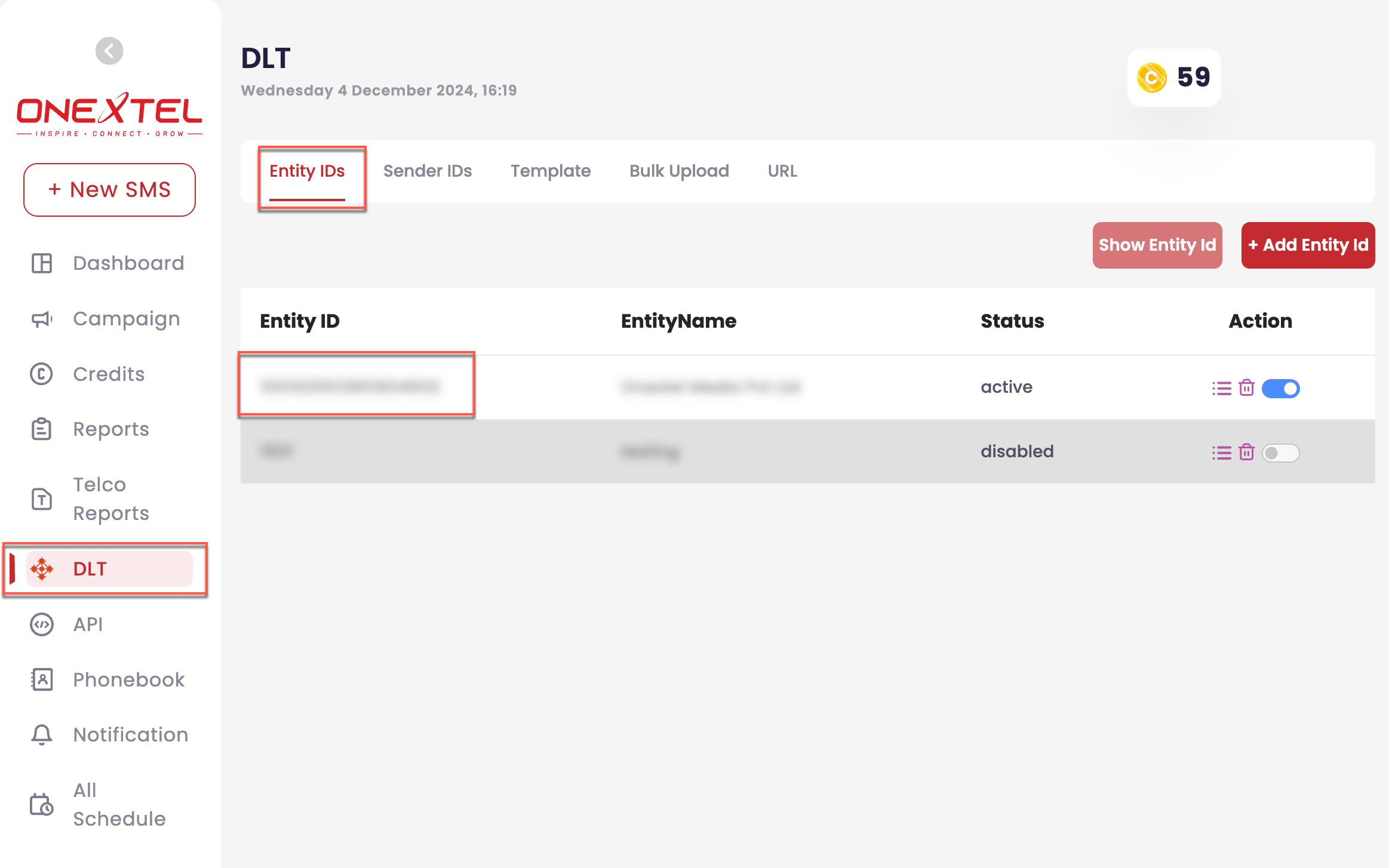Viewport: 1389px width, 868px height.
Task: Click the Show Entity Id button
Action: (x=1157, y=245)
